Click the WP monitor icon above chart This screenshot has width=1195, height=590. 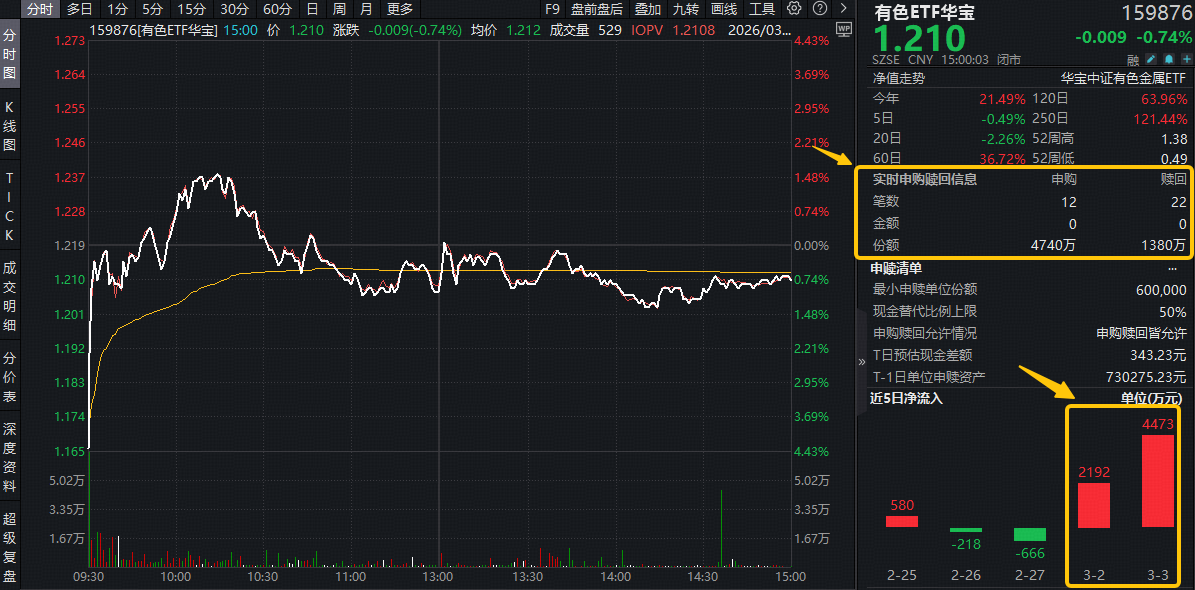(842, 29)
